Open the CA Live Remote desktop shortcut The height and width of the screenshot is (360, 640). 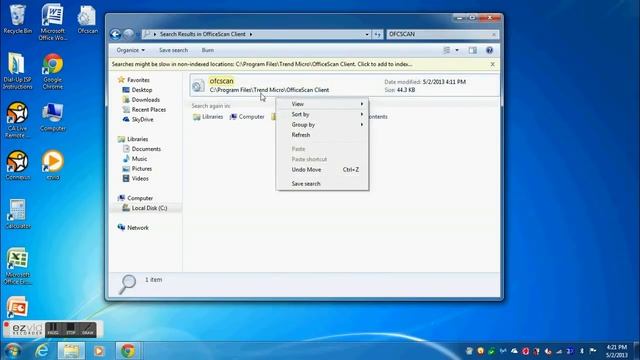click(x=17, y=120)
